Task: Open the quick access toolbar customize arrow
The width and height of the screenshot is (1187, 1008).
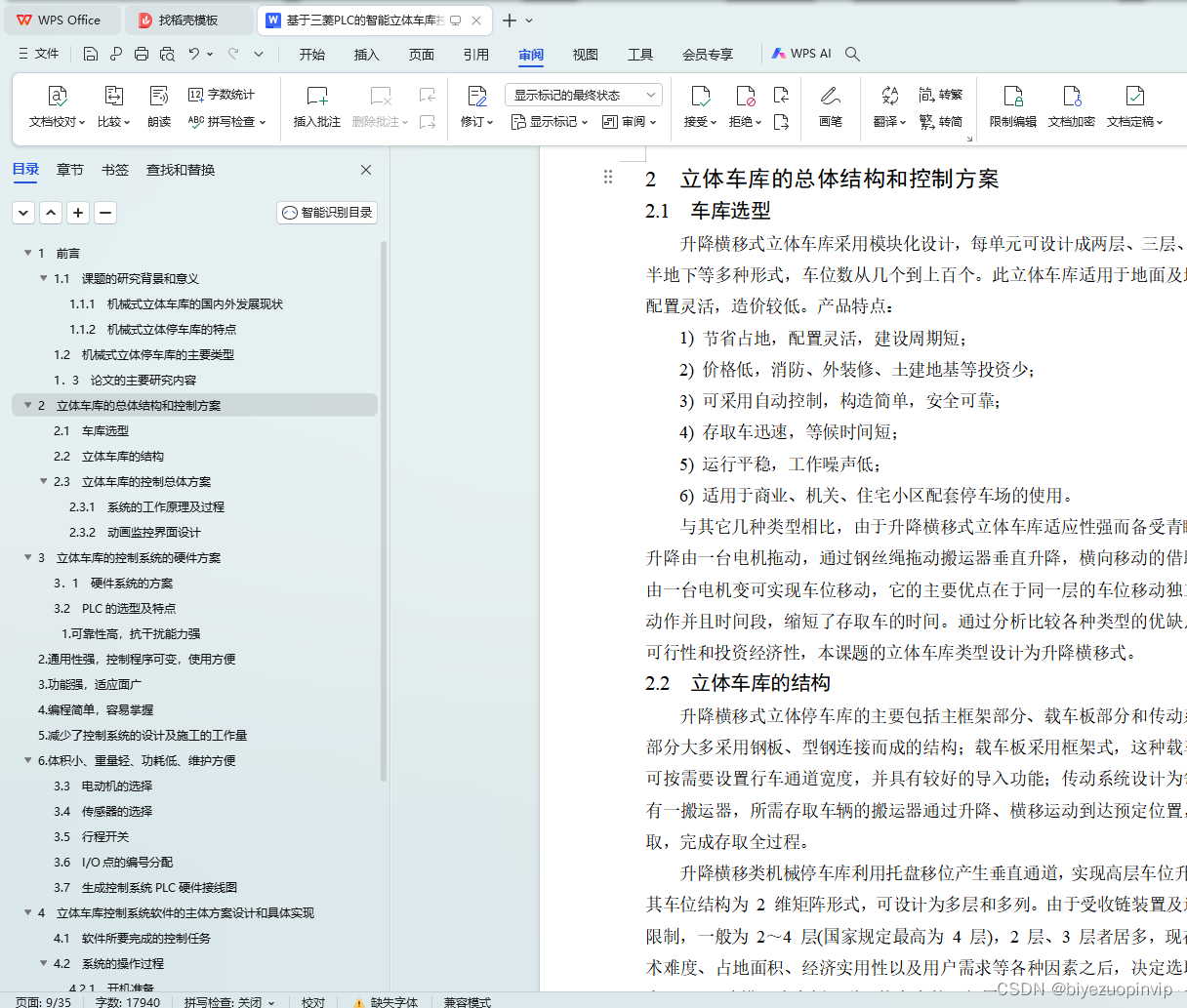Action: tap(259, 54)
